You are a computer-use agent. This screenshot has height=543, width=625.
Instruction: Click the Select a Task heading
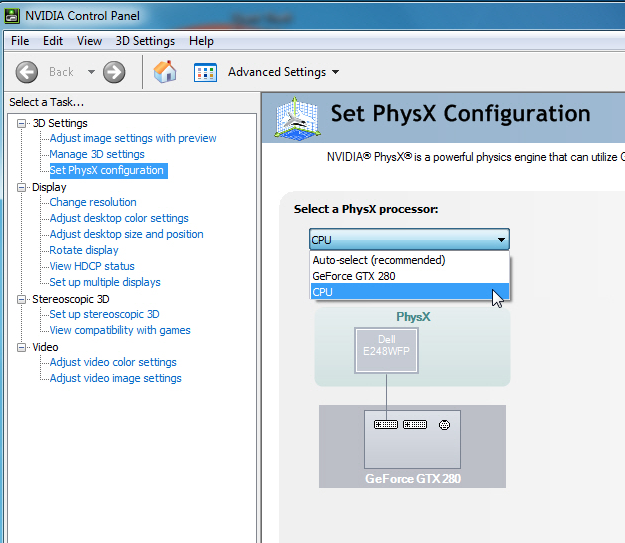47,102
